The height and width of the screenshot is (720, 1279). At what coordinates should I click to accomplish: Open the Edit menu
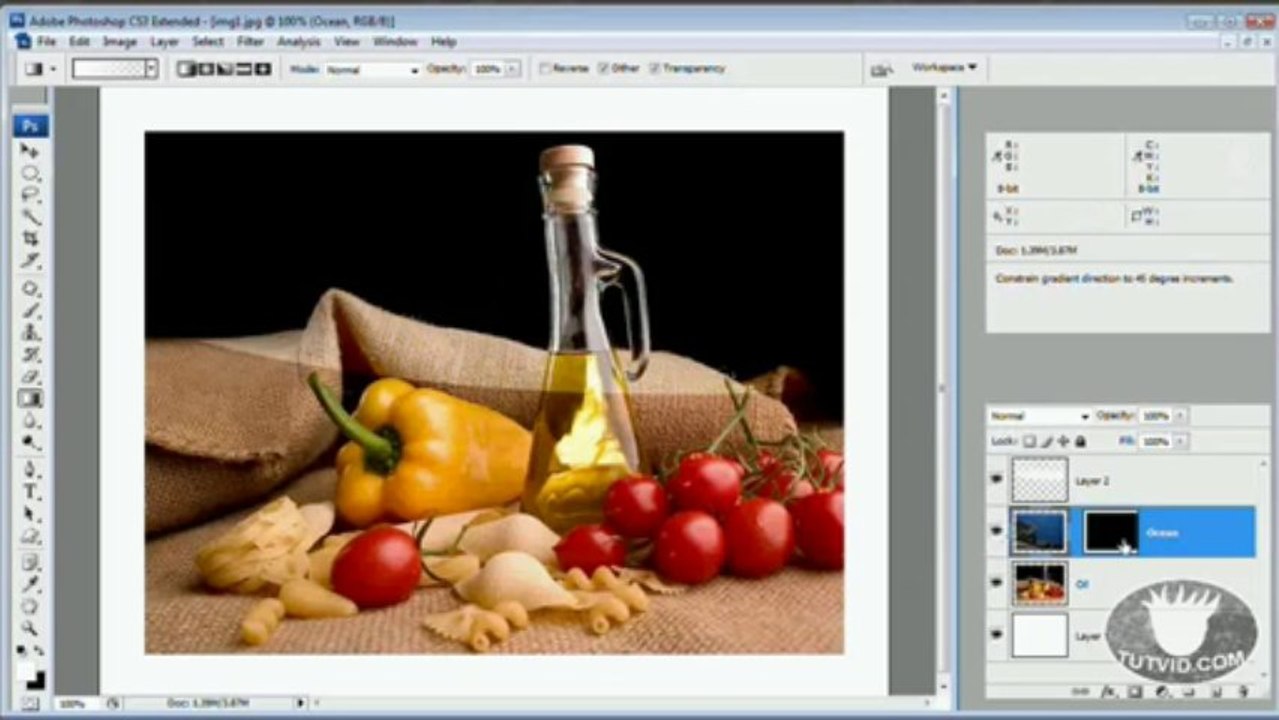click(79, 42)
